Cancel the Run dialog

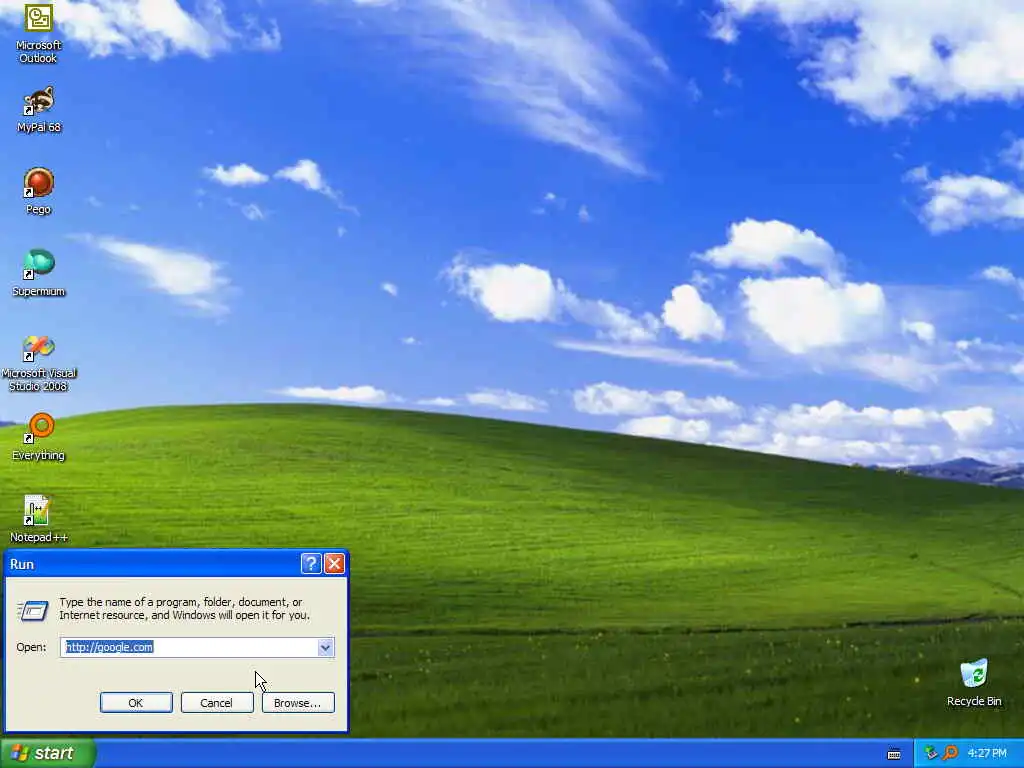217,703
